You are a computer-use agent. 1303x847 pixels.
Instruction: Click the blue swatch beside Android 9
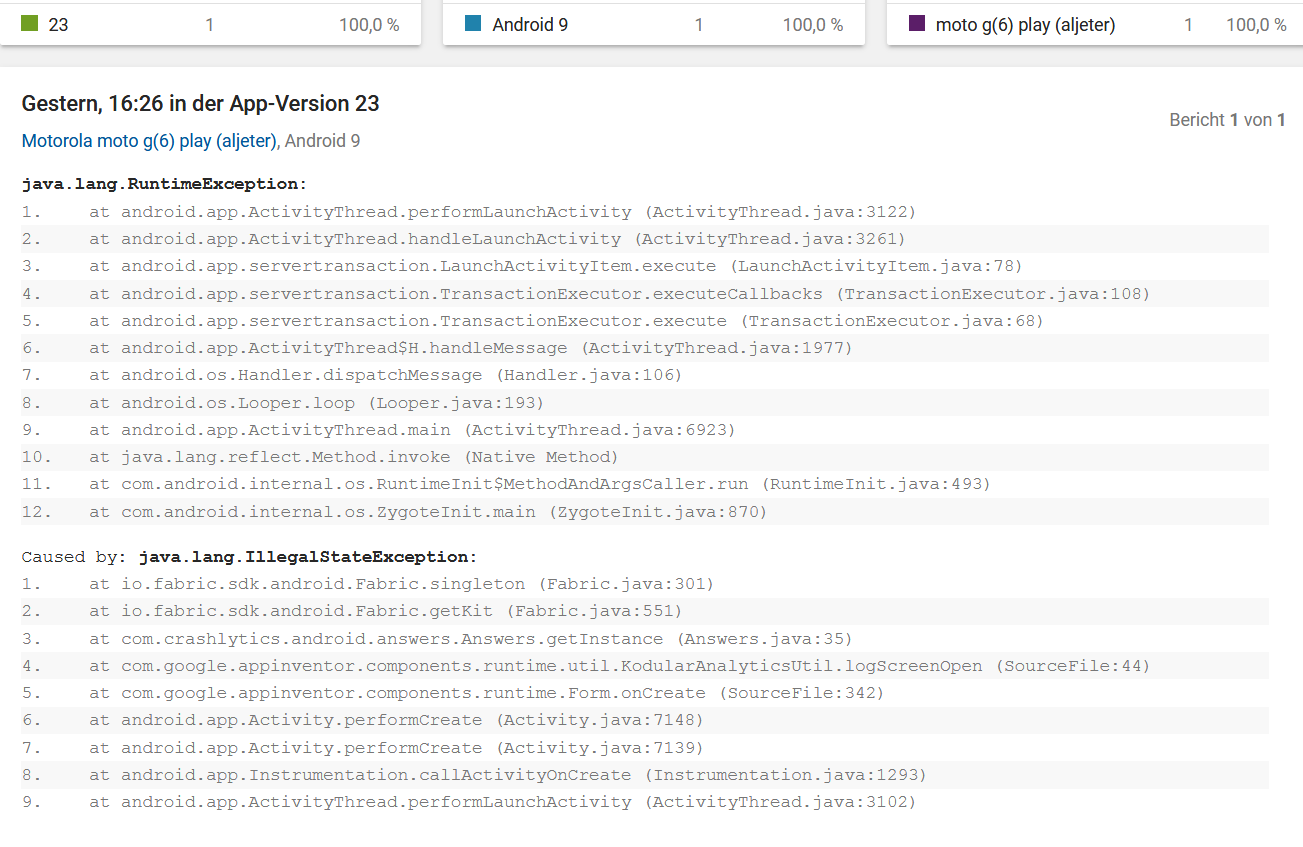(x=473, y=23)
